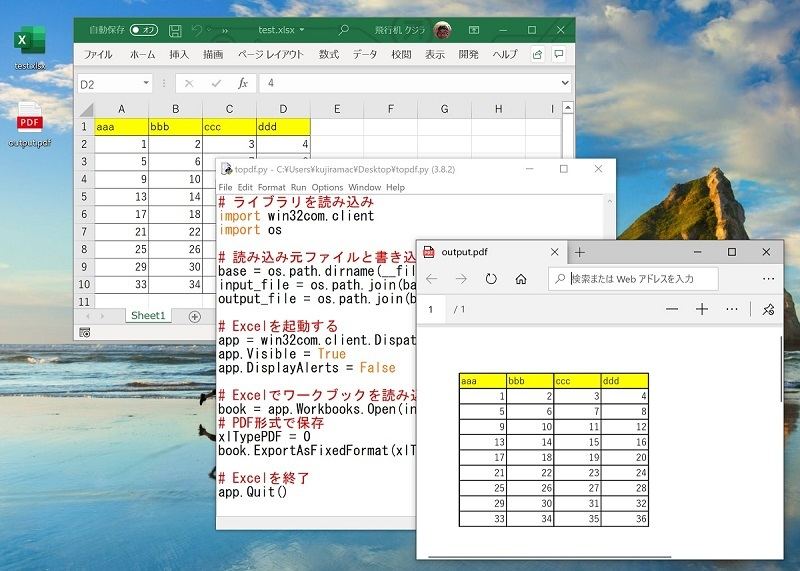This screenshot has height=571, width=800.
Task: Open the 描画 ribbon tab
Action: 213,54
